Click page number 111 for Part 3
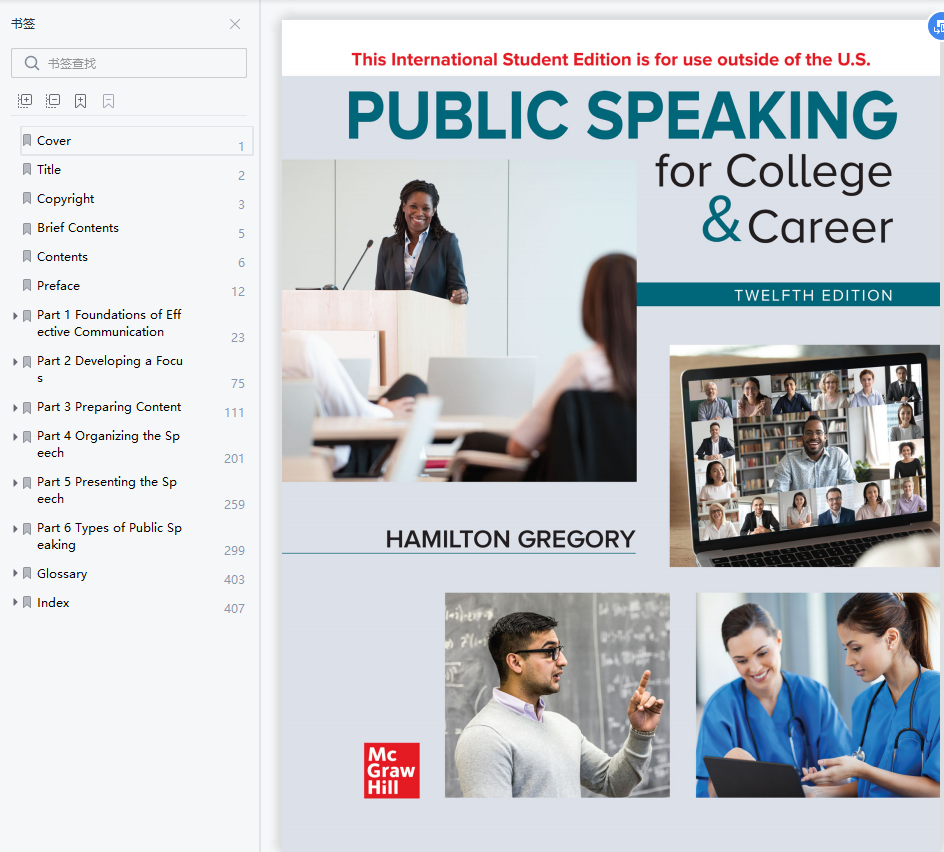The width and height of the screenshot is (944, 852). (x=234, y=413)
